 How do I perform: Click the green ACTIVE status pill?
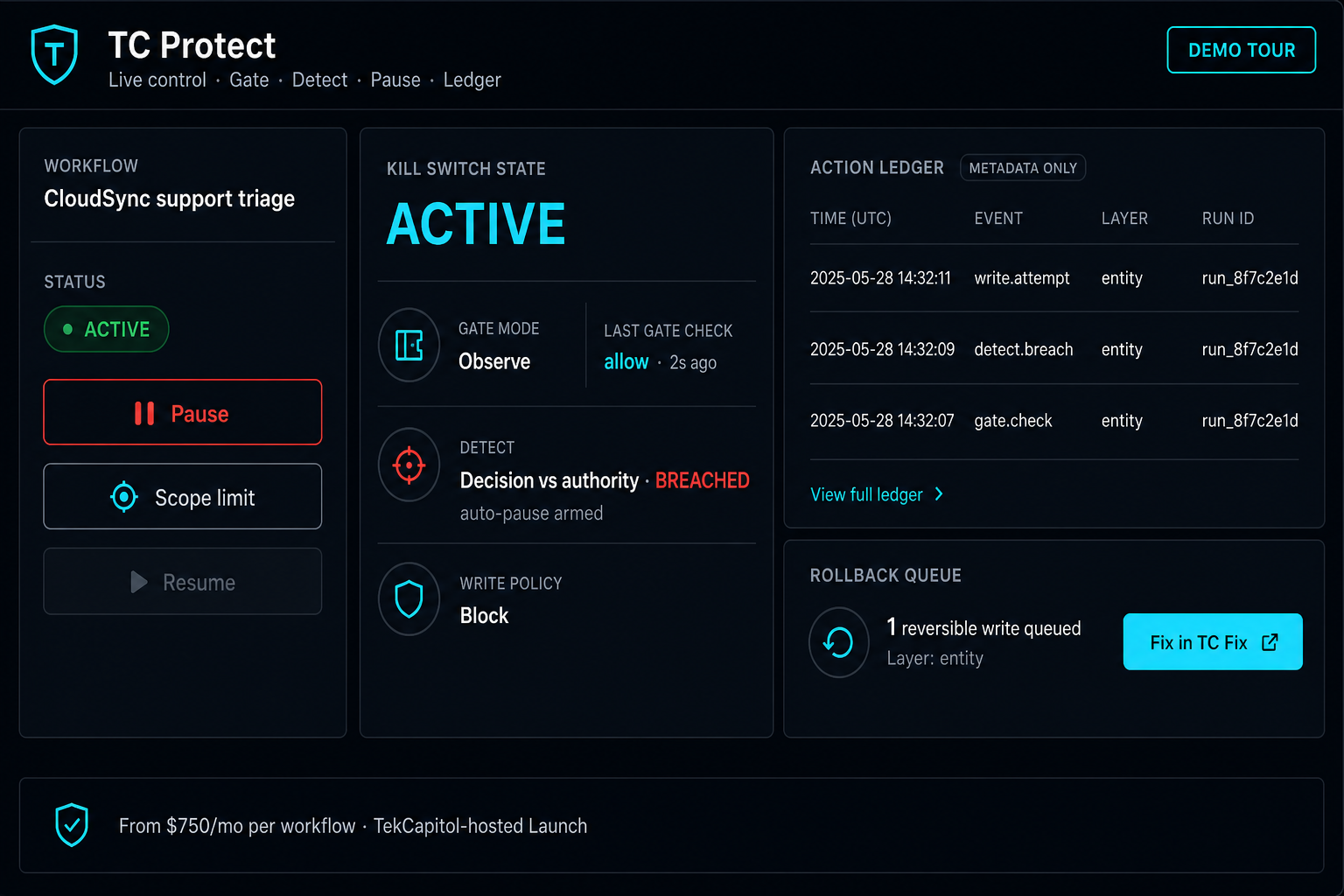106,329
